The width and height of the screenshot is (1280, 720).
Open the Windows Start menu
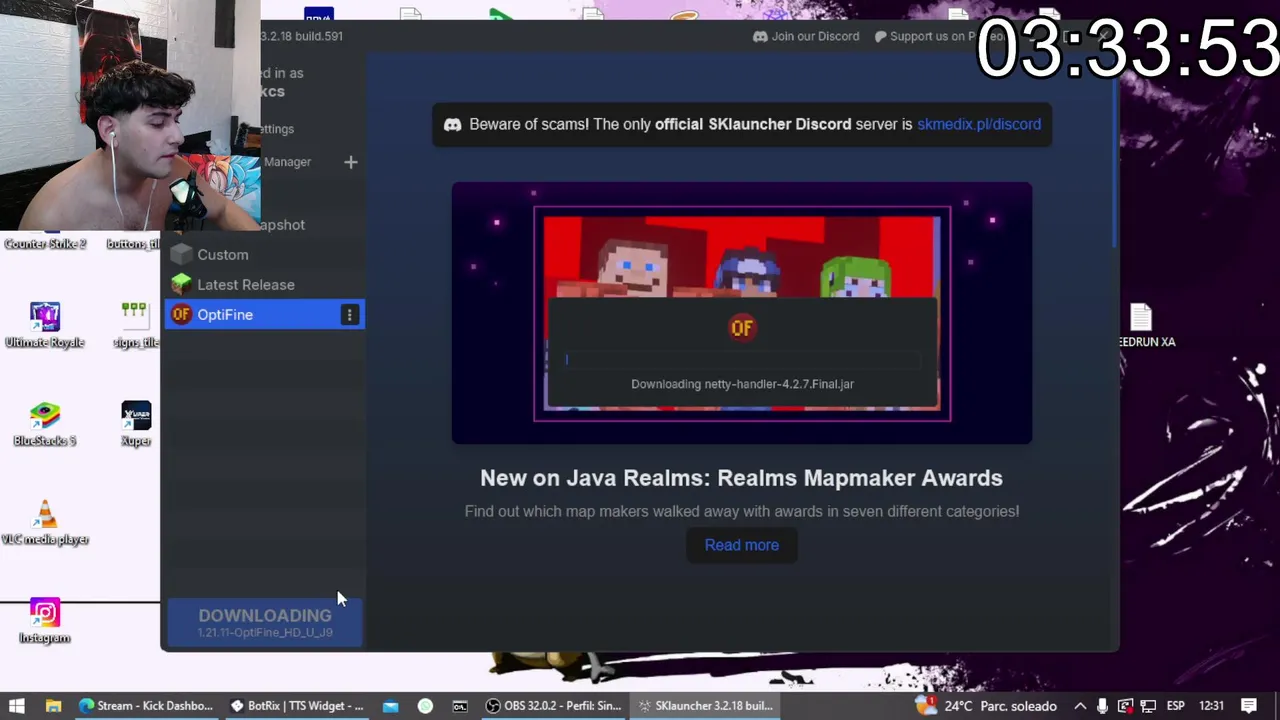pos(17,706)
